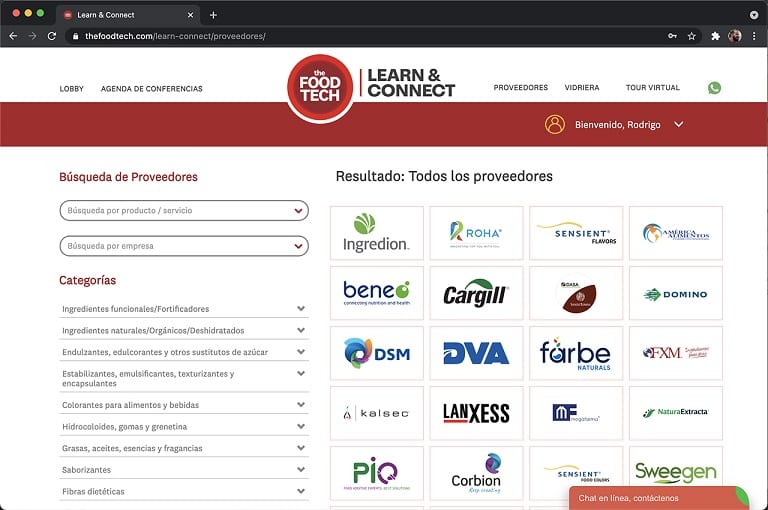Image resolution: width=768 pixels, height=510 pixels.
Task: Open the TOUR VIRTUAL menu item
Action: click(652, 87)
